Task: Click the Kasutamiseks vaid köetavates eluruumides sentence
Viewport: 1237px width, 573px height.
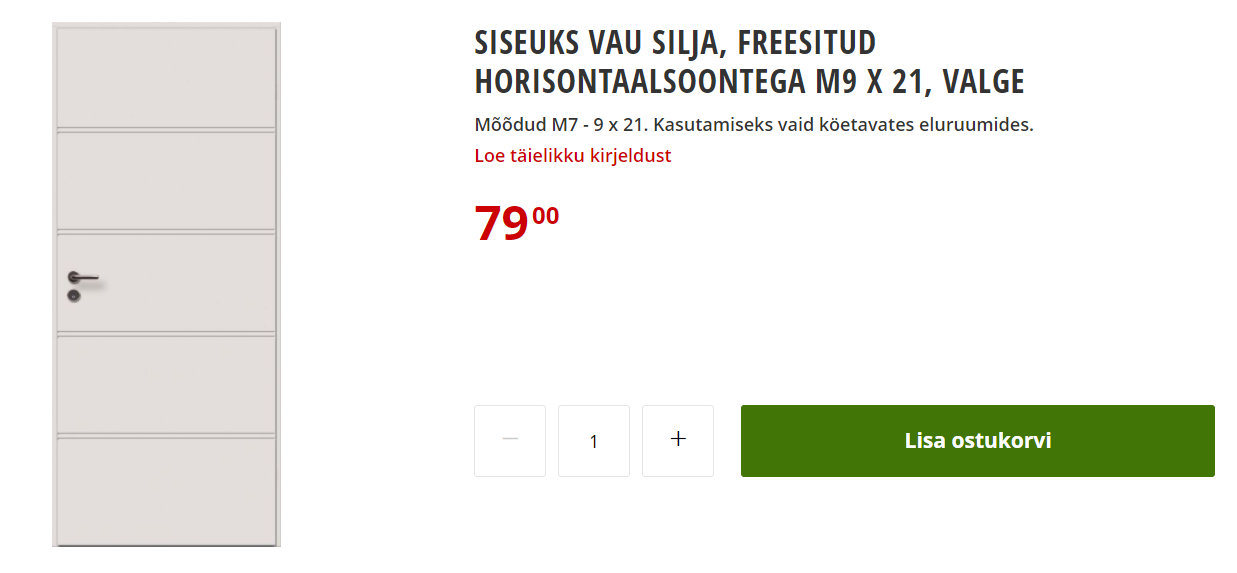Action: 843,126
